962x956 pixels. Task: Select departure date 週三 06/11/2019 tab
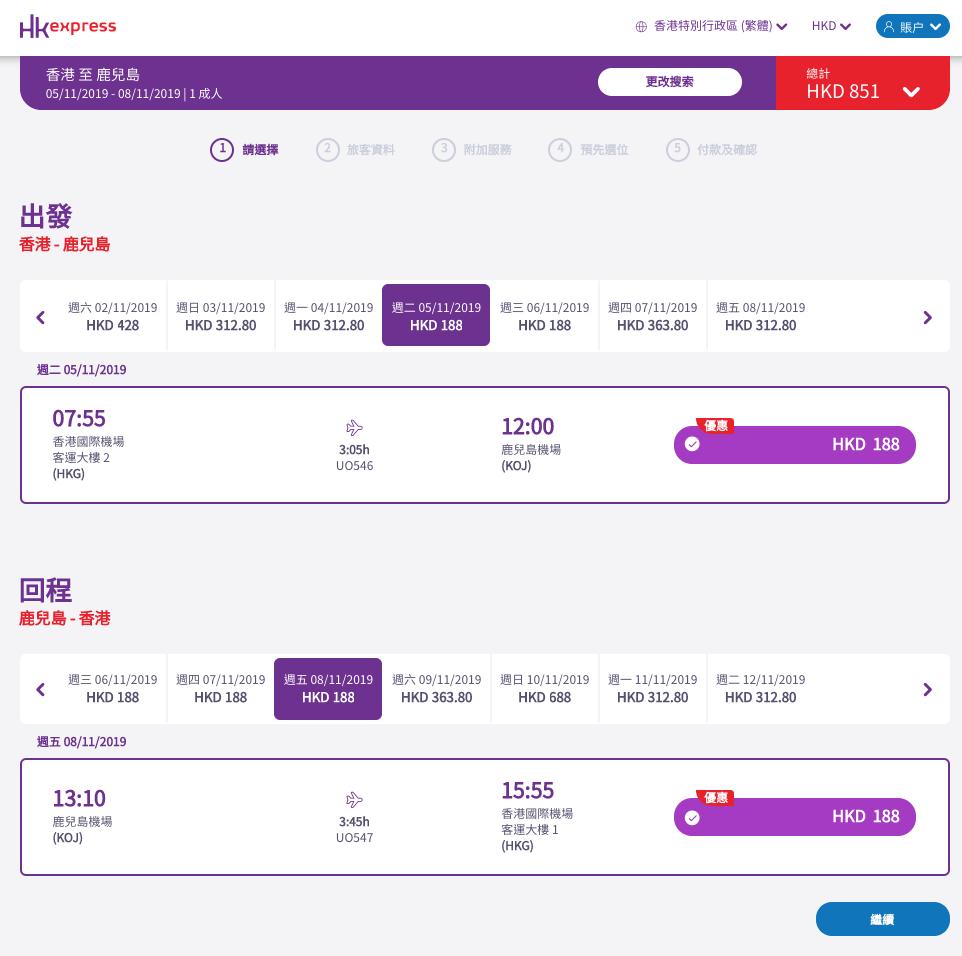tap(544, 316)
